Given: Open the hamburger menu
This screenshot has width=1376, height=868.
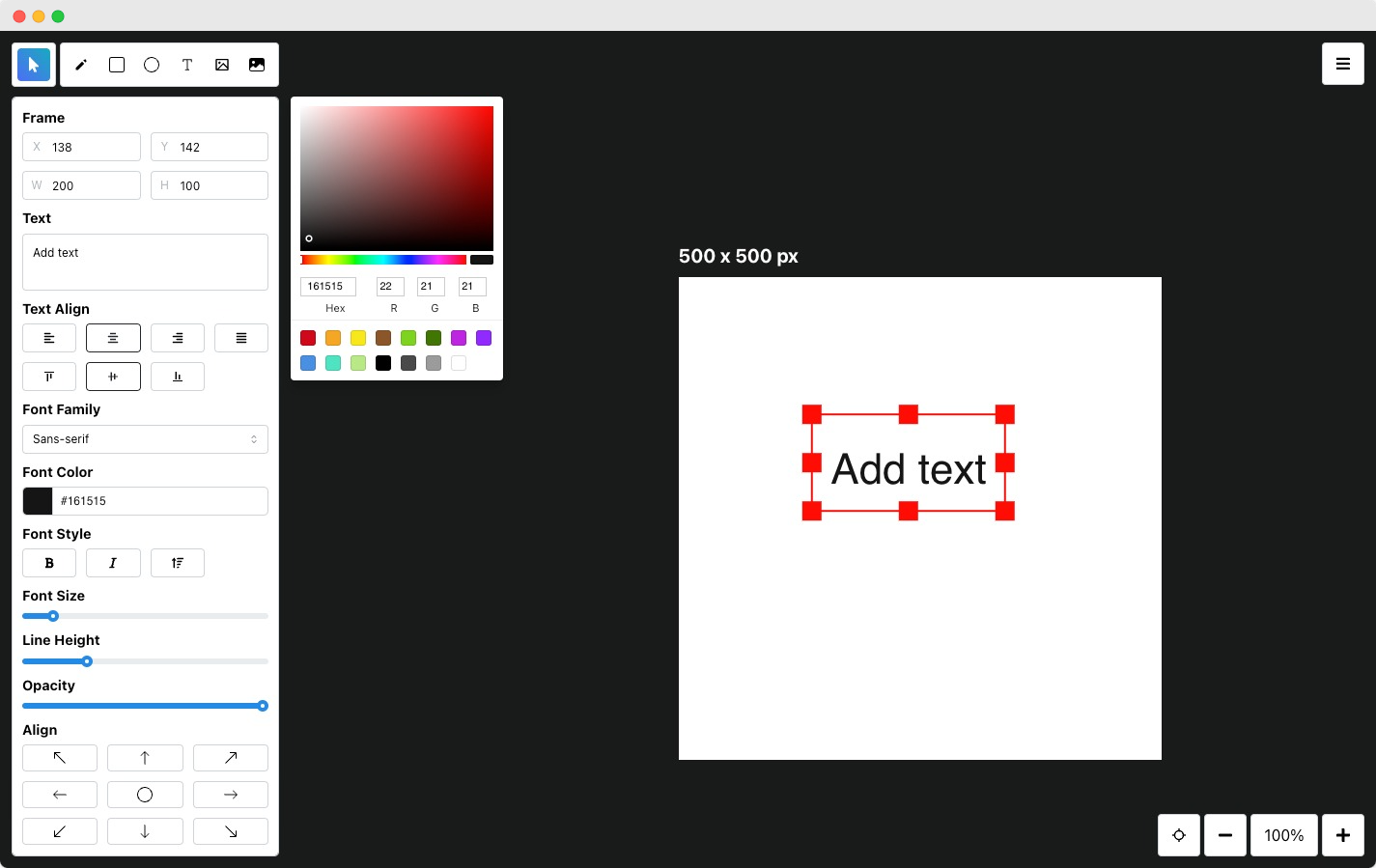Looking at the screenshot, I should 1343,64.
